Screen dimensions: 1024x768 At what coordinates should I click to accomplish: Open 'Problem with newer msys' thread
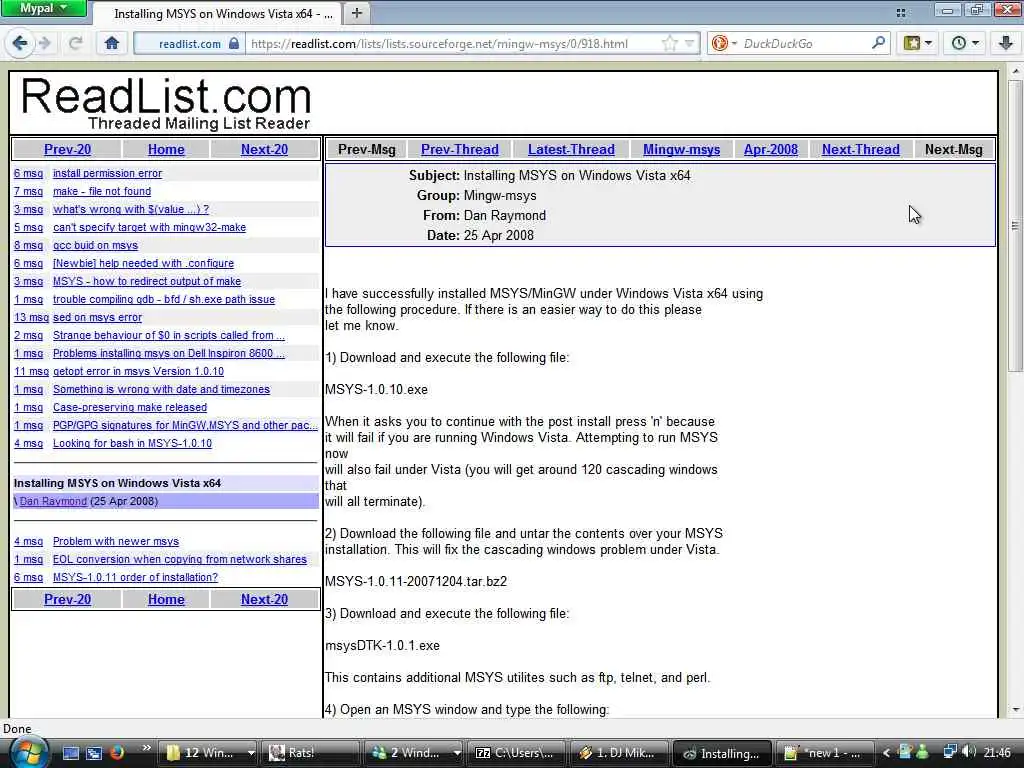click(x=116, y=541)
